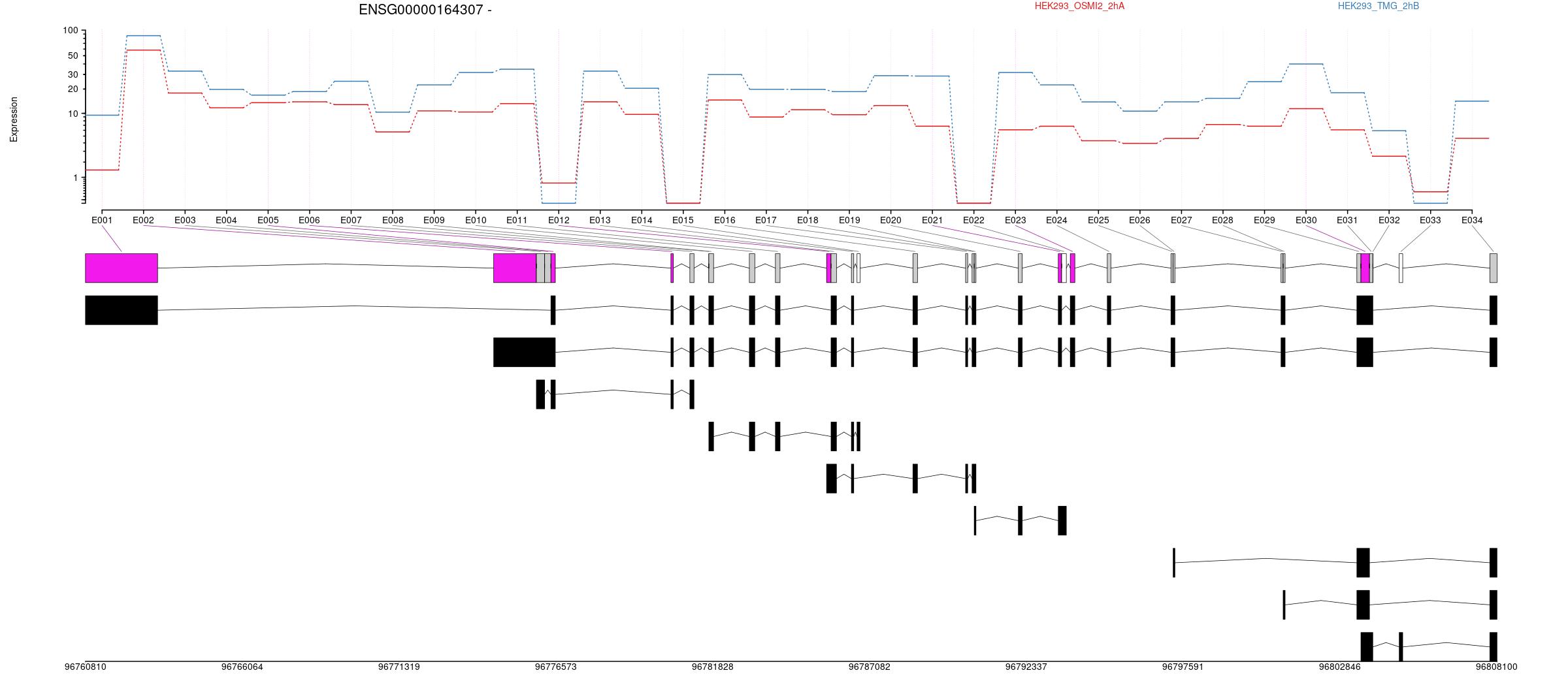The image size is (1568, 679).
Task: Click exon label E012
Action: coord(559,220)
